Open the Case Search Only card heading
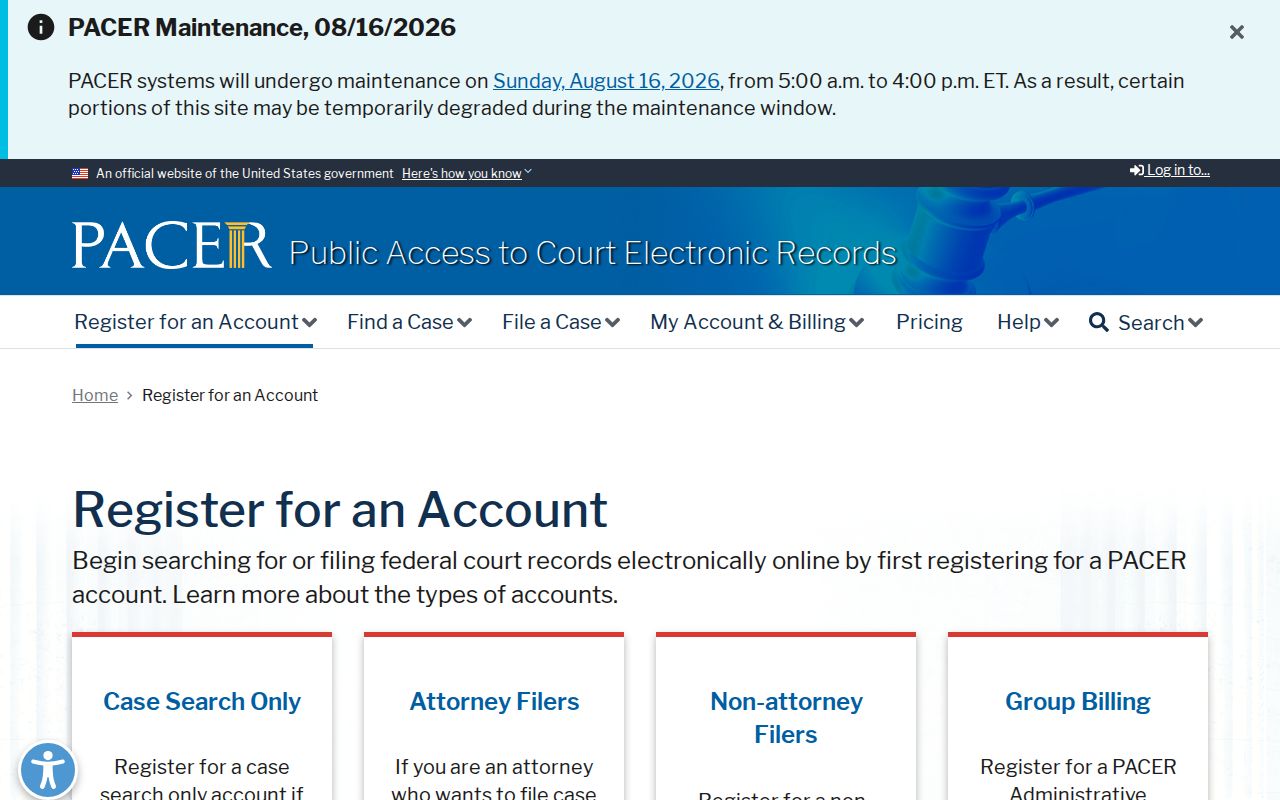Viewport: 1280px width, 800px height. tap(202, 701)
